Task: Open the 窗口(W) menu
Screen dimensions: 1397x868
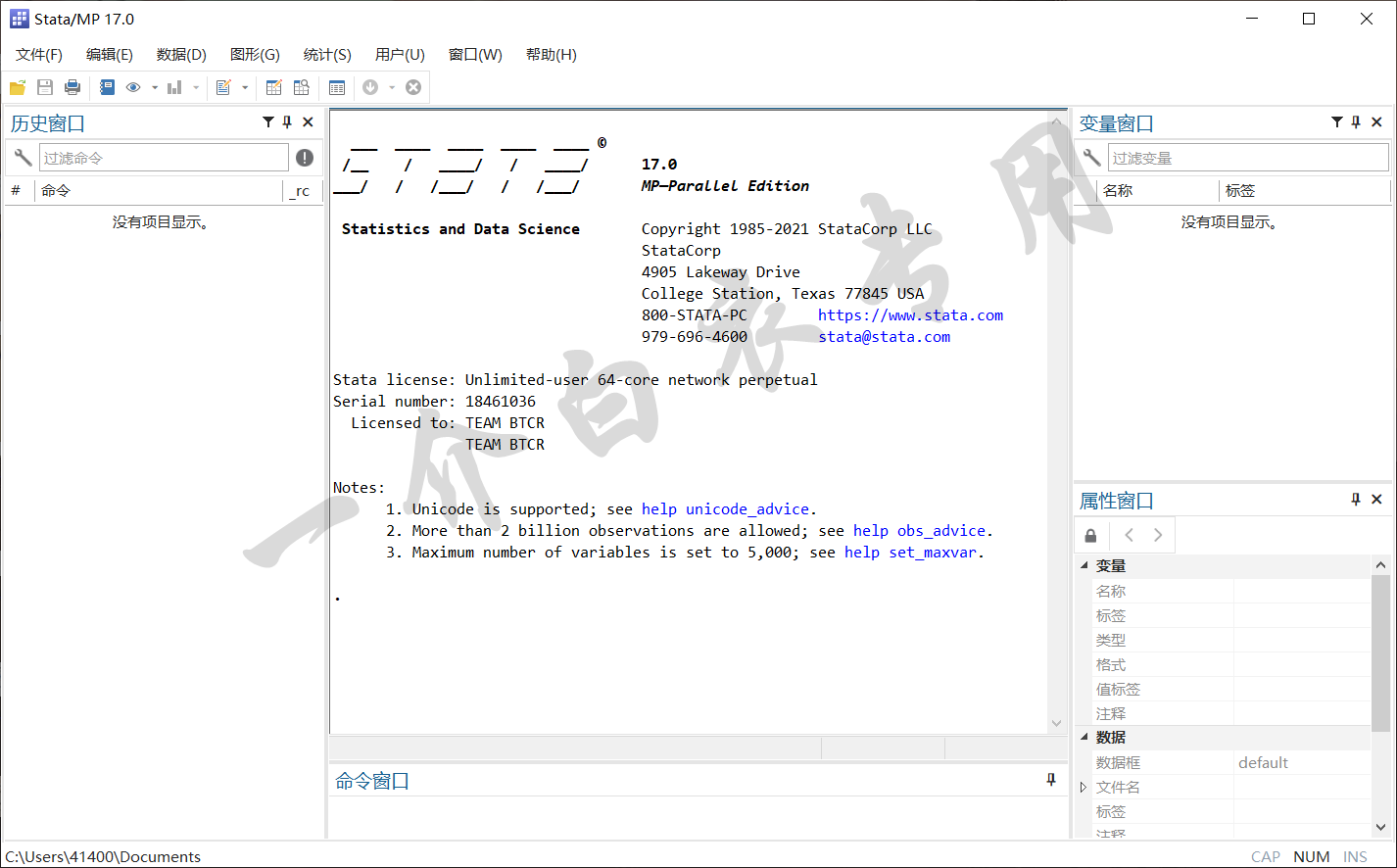Action: tap(475, 55)
